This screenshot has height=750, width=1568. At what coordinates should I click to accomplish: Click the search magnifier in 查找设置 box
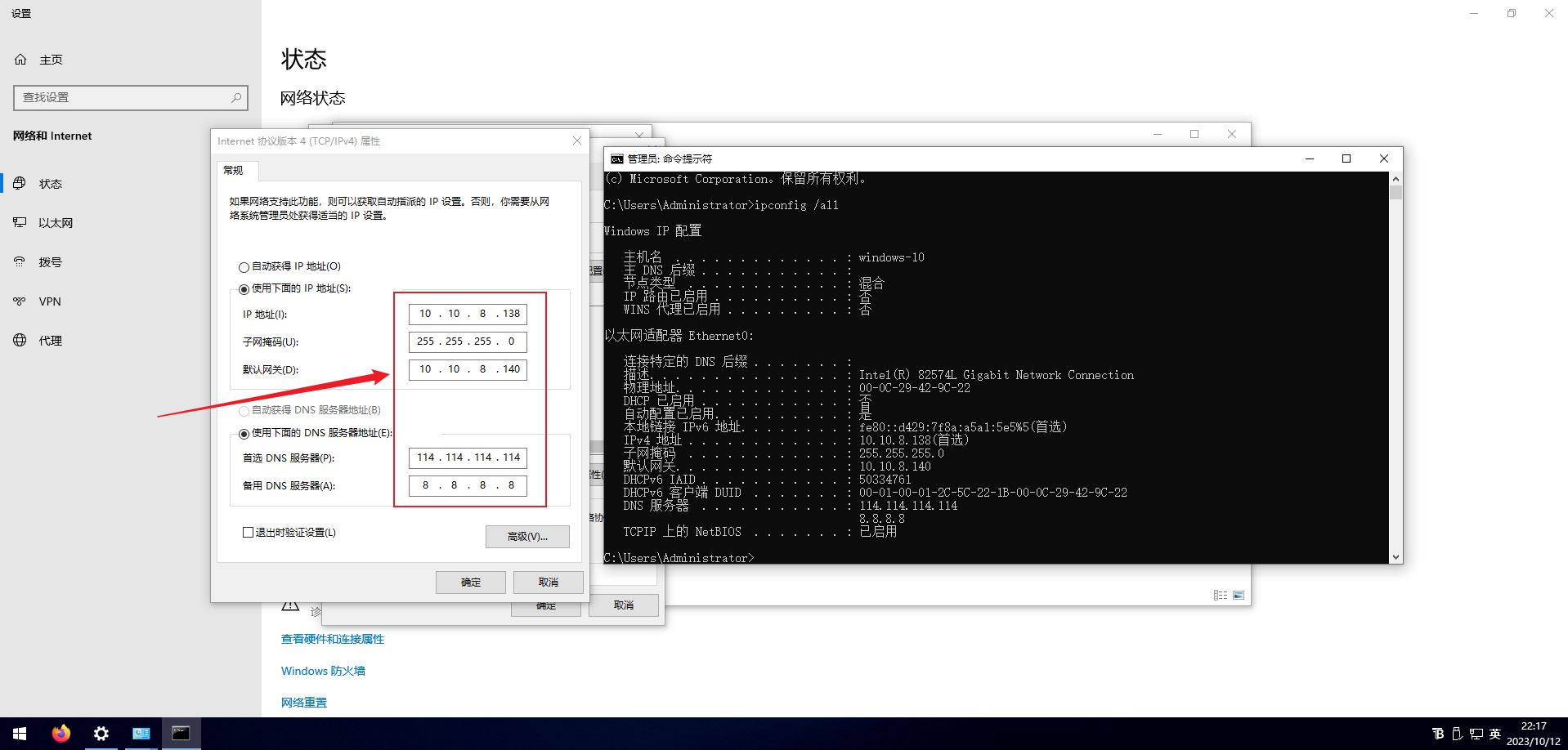click(236, 97)
